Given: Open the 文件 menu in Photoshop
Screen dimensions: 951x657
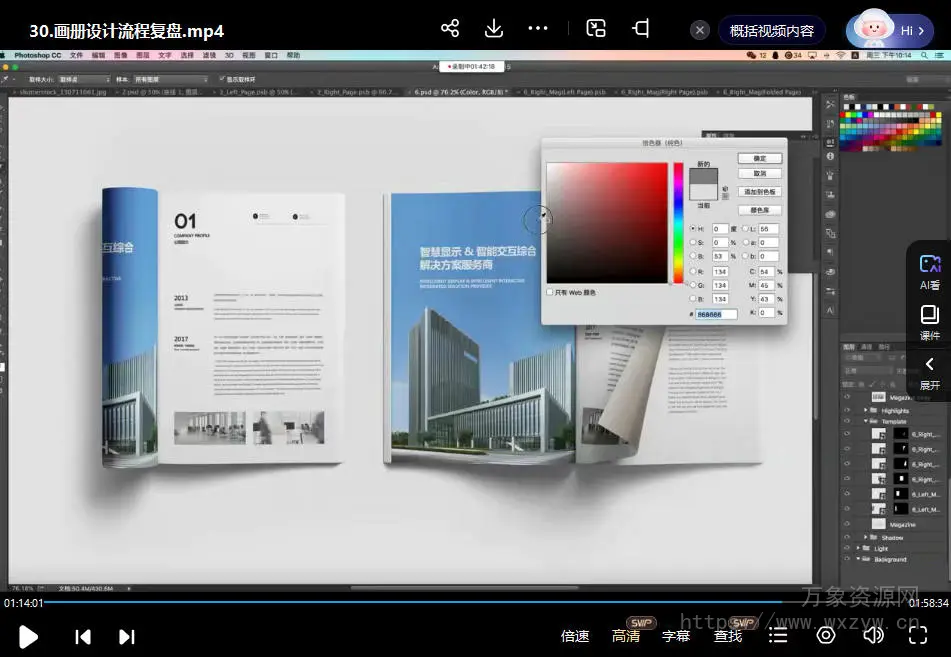Looking at the screenshot, I should click(x=77, y=55).
